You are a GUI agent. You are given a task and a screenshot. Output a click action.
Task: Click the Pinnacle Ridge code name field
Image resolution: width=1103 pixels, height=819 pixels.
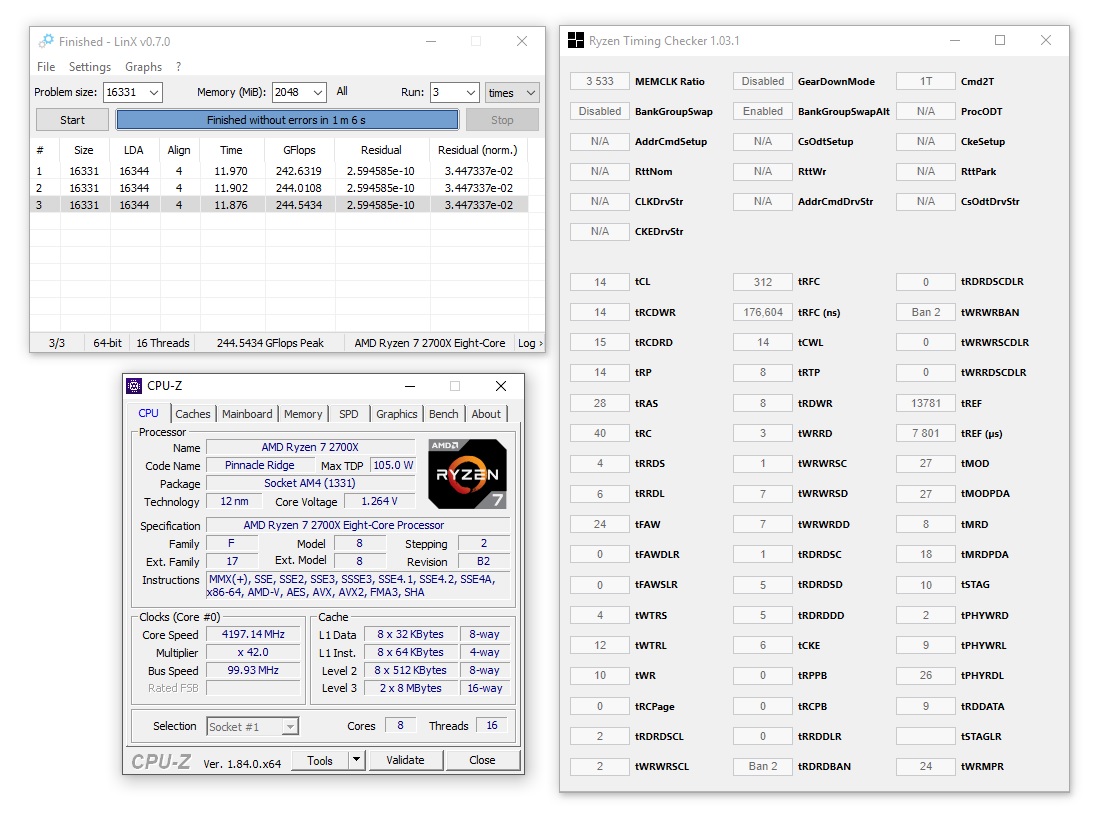pyautogui.click(x=260, y=465)
